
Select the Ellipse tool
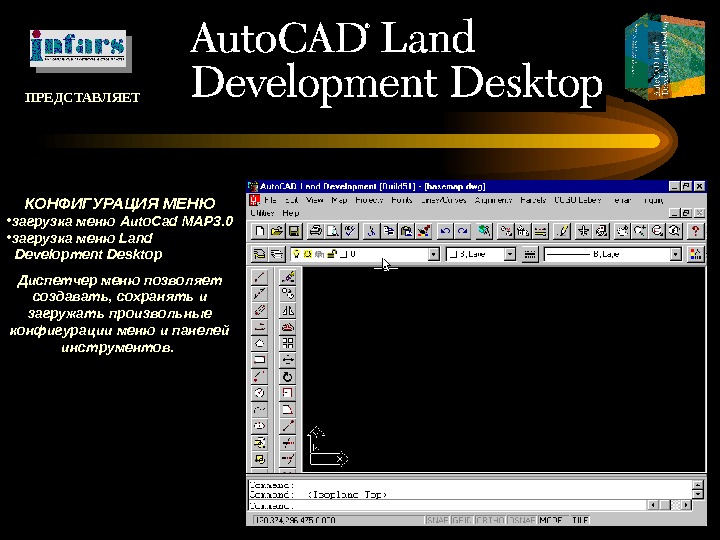point(259,426)
